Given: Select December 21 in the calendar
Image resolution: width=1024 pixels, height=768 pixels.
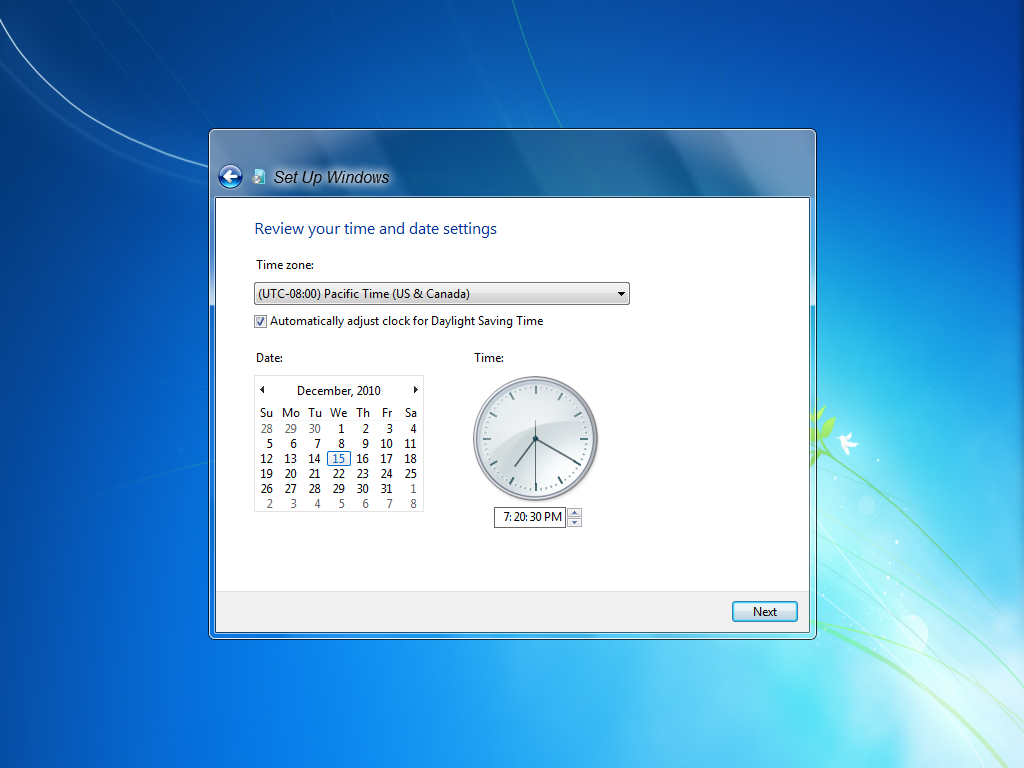Looking at the screenshot, I should 314,474.
